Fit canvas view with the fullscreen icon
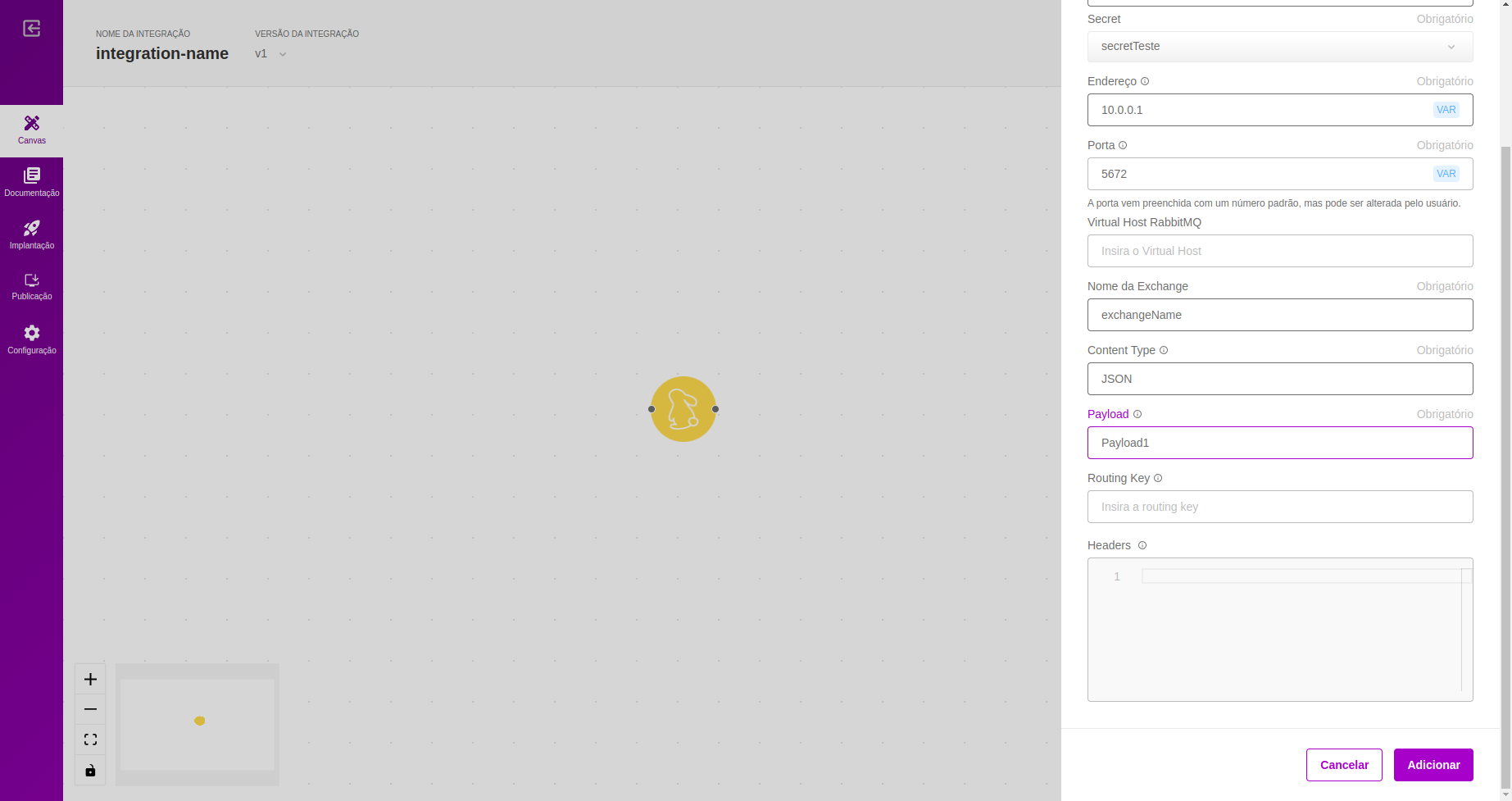The height and width of the screenshot is (801, 1512). coord(90,740)
